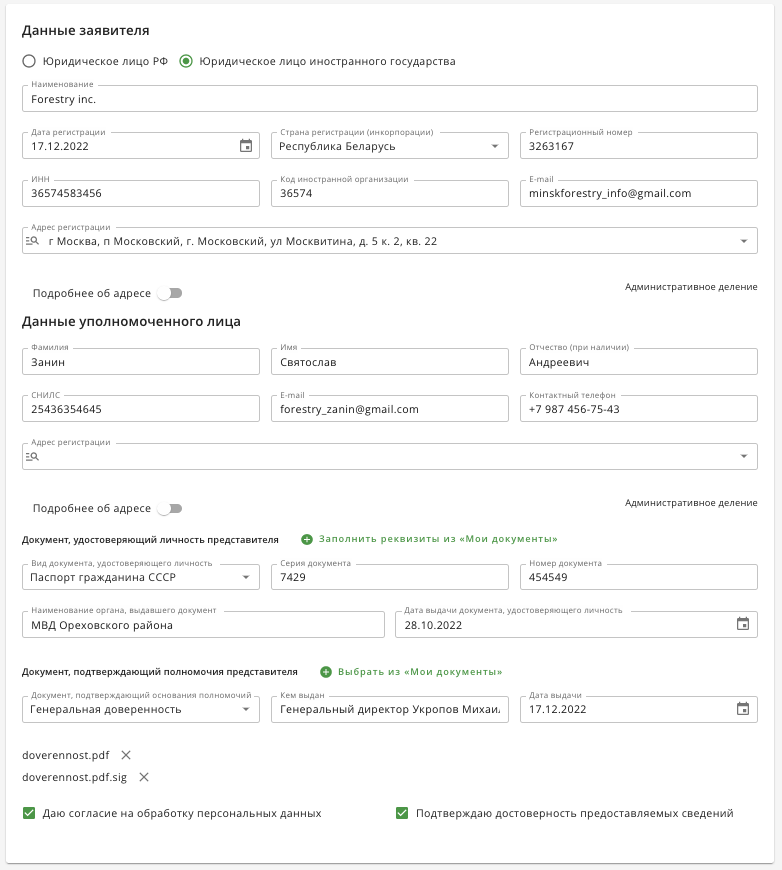The width and height of the screenshot is (782, 870).
Task: Expand authorized person's Адрес регистрации dropdown arrow
Action: point(744,456)
